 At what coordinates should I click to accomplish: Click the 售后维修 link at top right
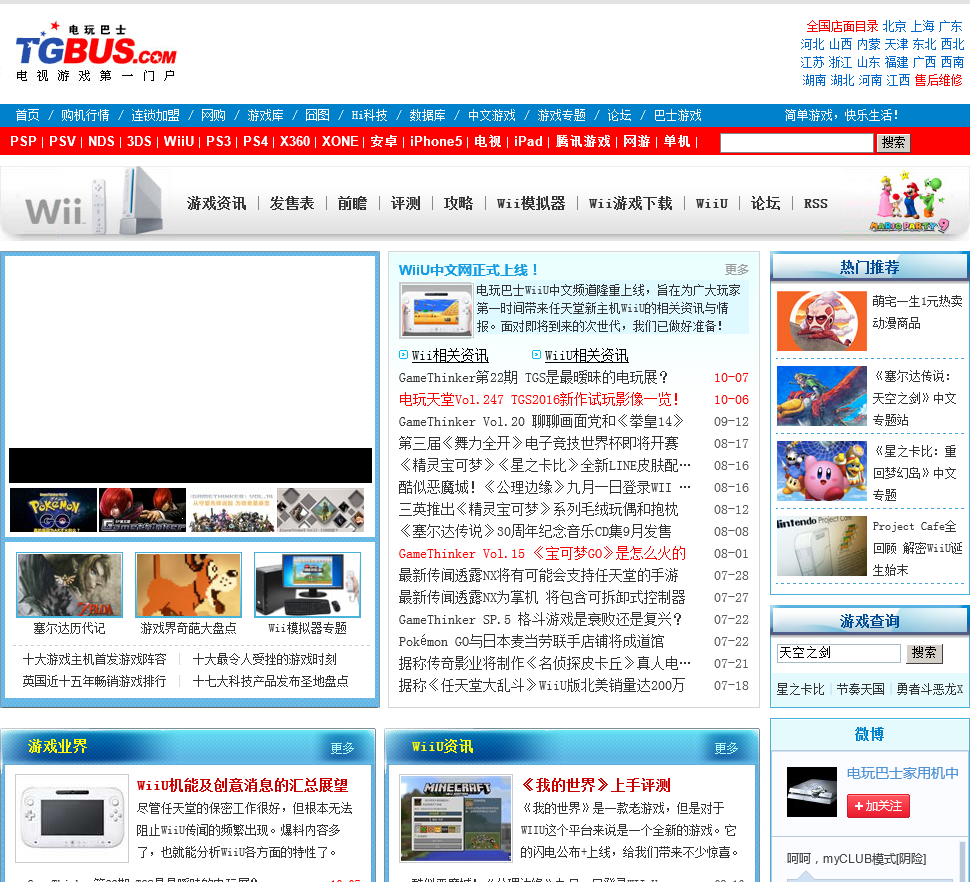[938, 80]
